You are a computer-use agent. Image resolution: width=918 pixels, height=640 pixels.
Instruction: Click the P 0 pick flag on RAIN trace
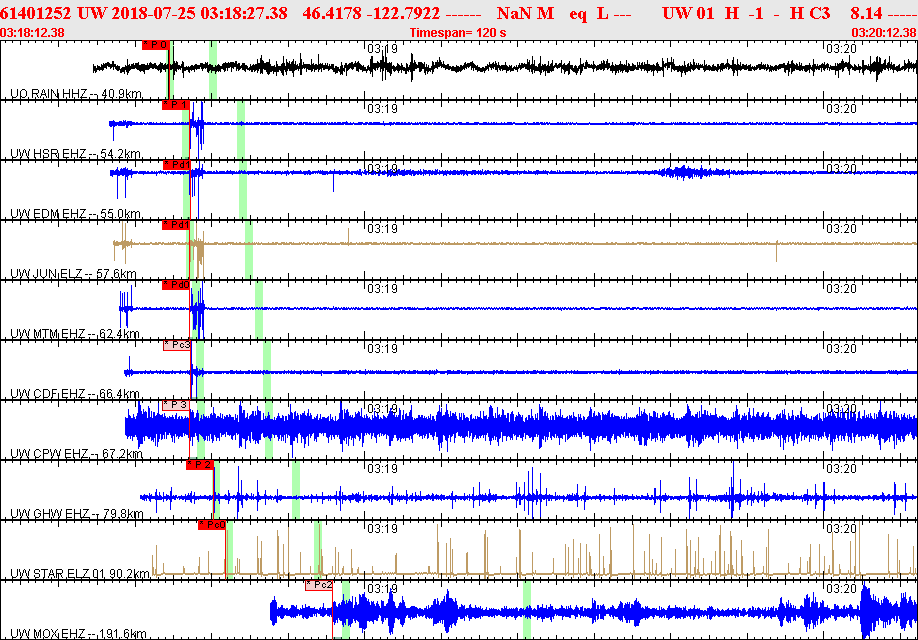click(x=155, y=45)
